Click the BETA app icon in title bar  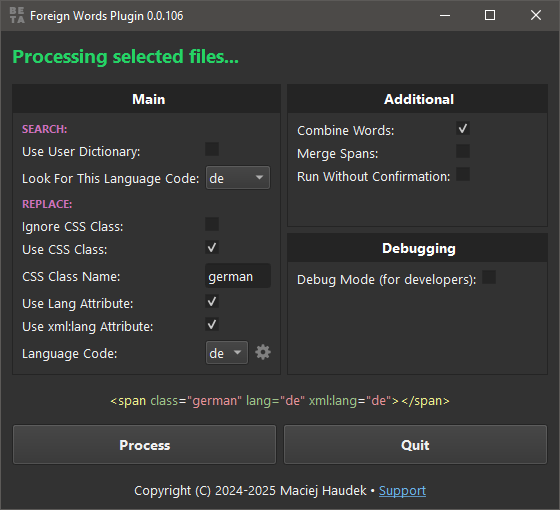click(17, 15)
